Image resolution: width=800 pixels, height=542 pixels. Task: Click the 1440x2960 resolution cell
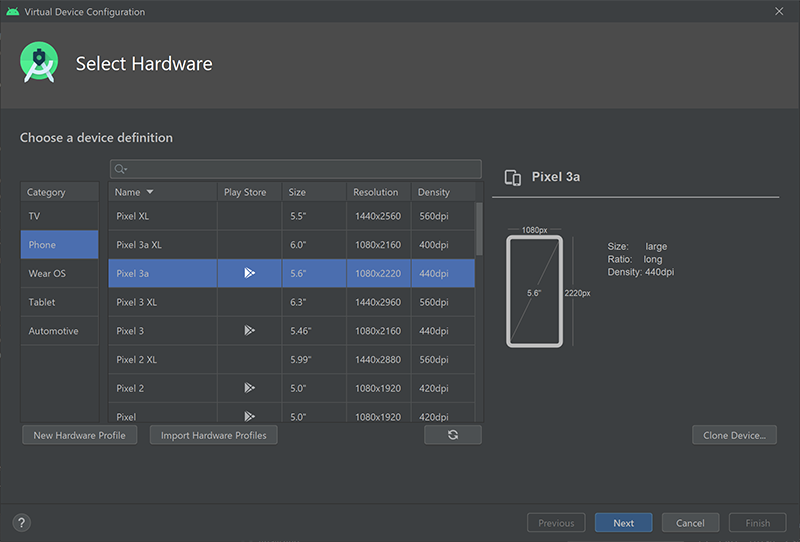click(x=379, y=302)
